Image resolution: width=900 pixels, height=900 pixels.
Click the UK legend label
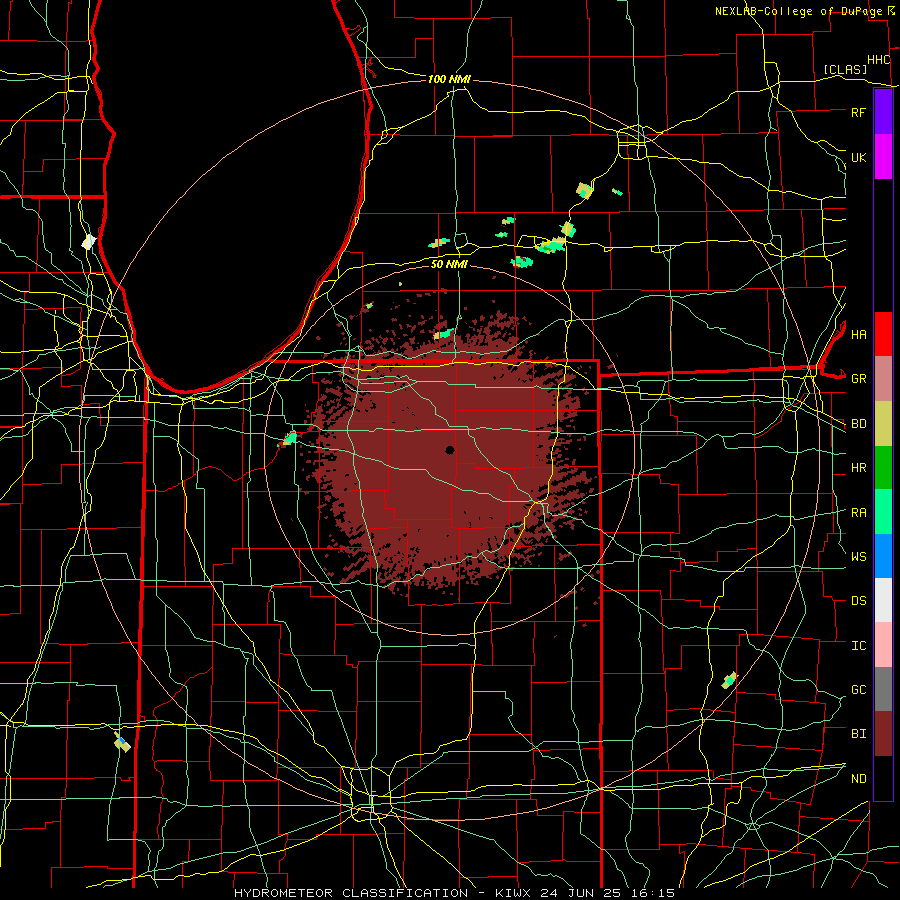click(858, 157)
